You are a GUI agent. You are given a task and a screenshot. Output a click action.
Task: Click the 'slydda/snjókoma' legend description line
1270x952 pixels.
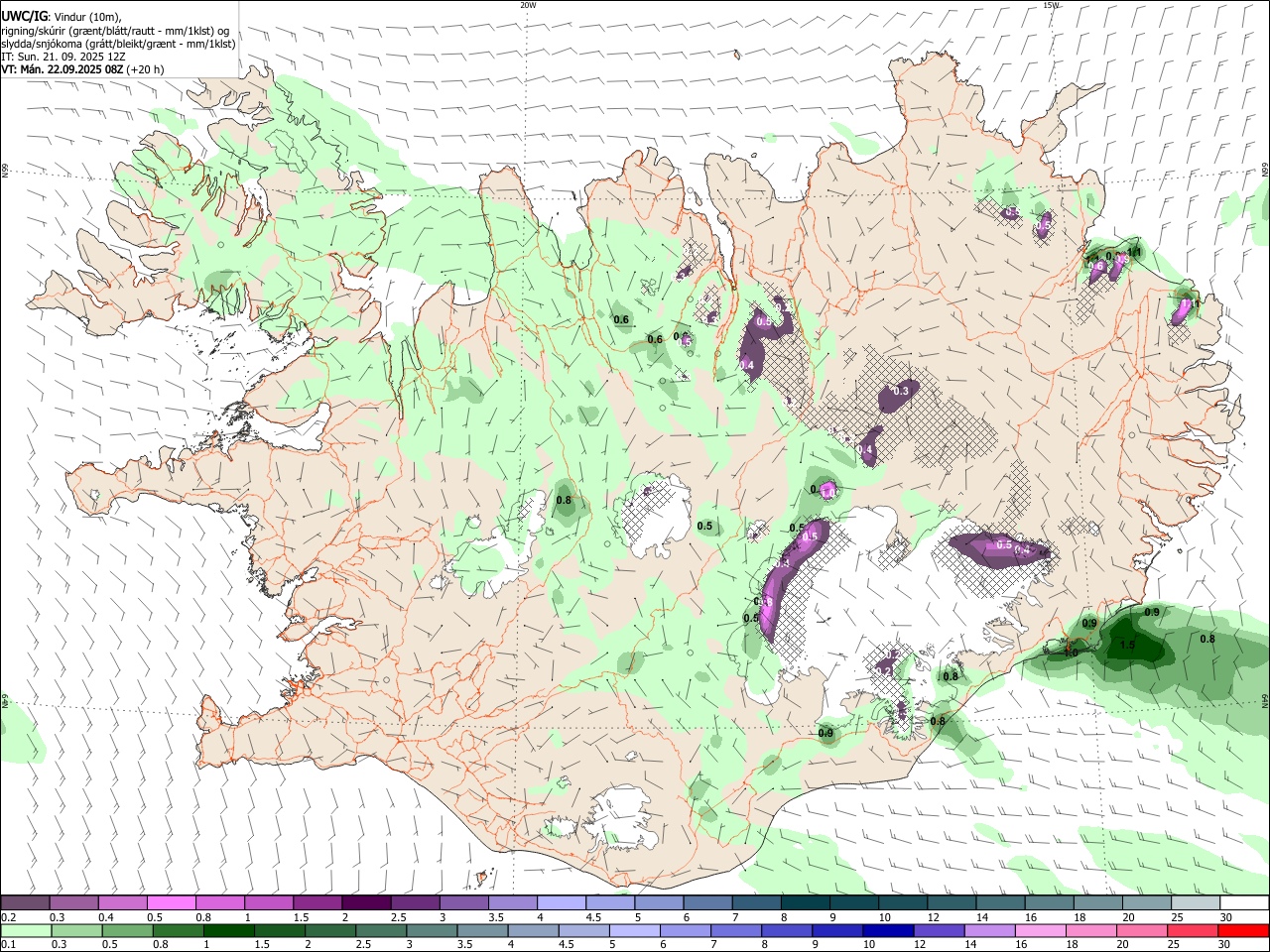pos(118,44)
